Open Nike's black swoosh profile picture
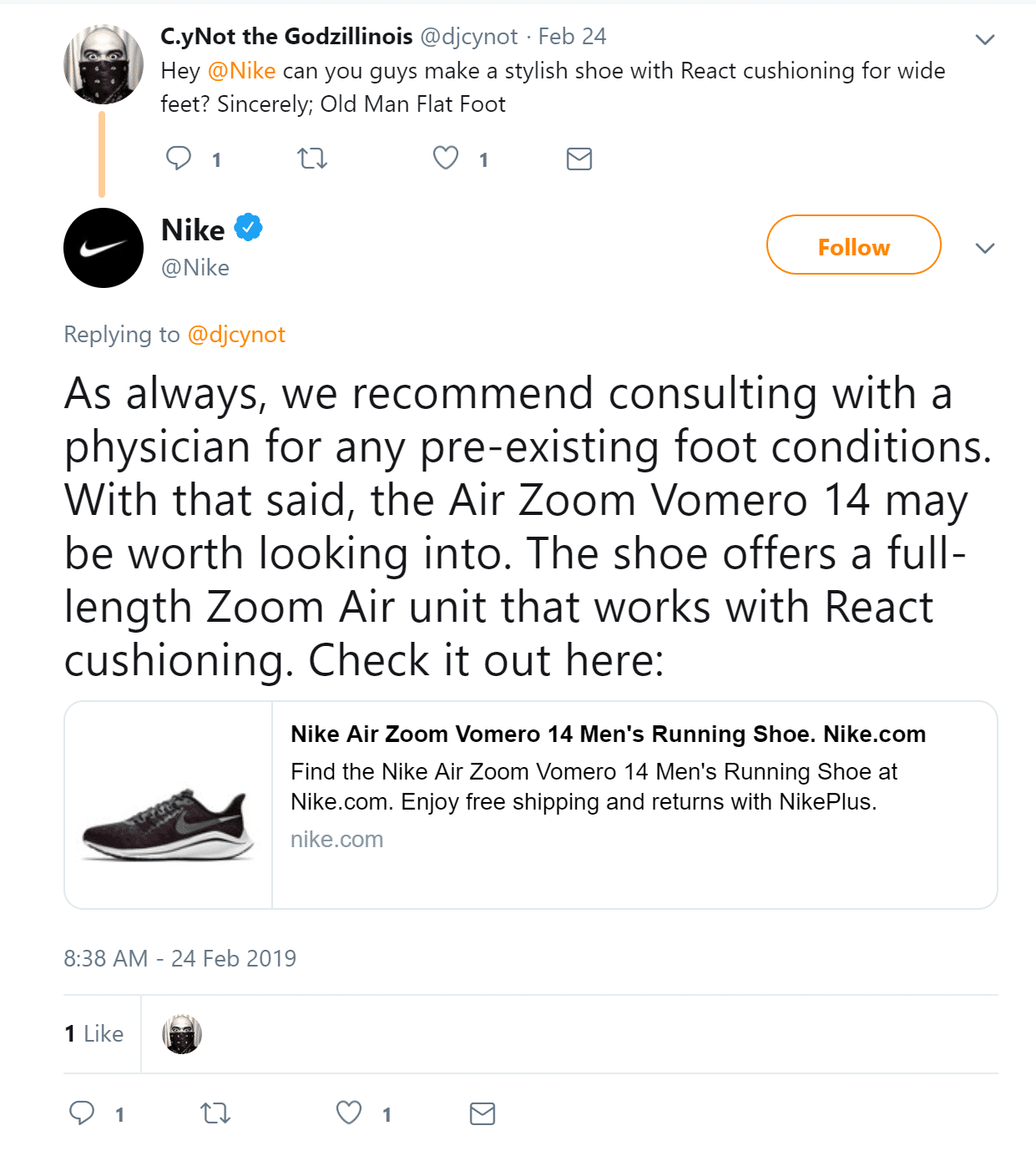This screenshot has height=1171, width=1036. (104, 248)
